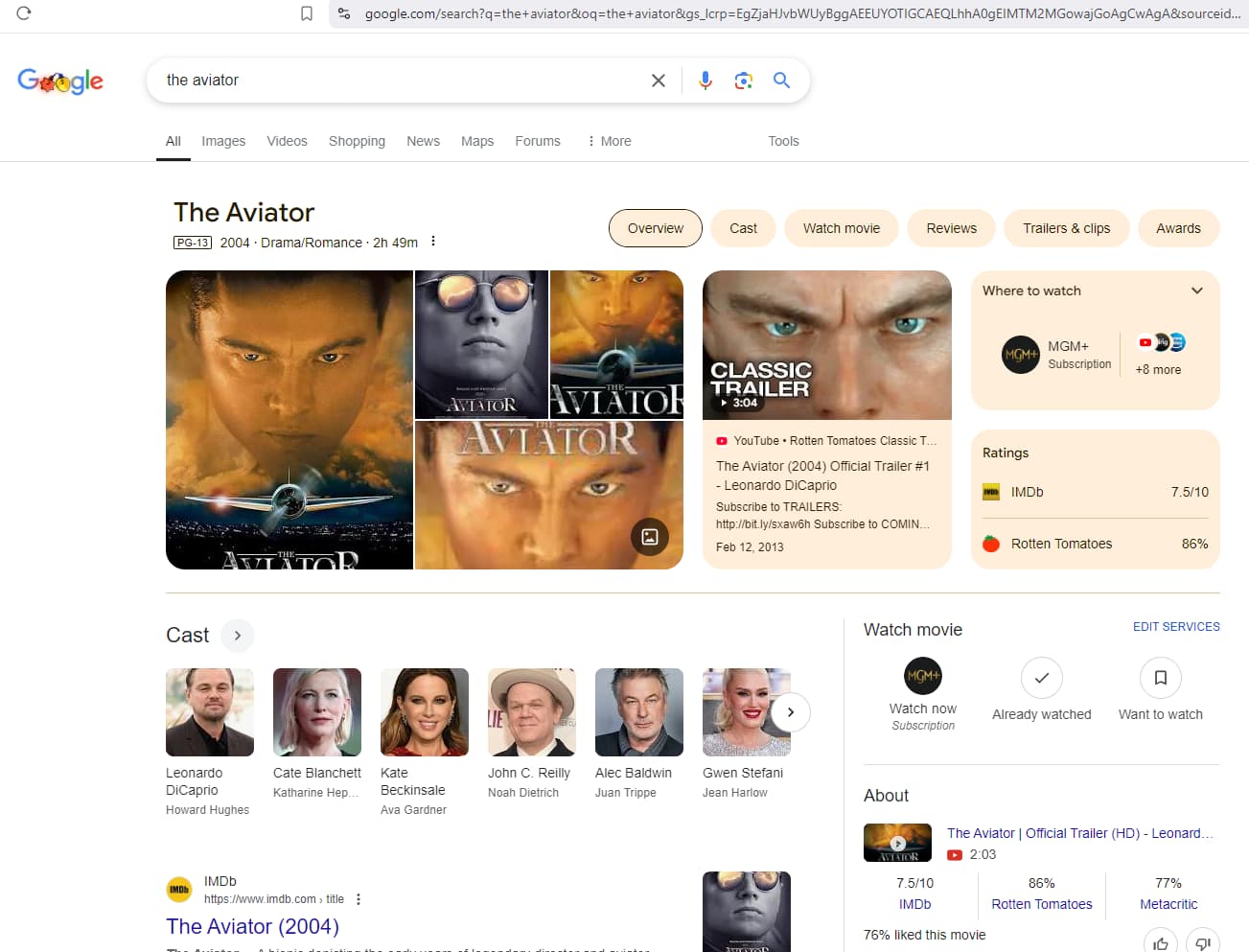The height and width of the screenshot is (952, 1249).
Task: Switch to the Images tab
Action: tap(223, 141)
